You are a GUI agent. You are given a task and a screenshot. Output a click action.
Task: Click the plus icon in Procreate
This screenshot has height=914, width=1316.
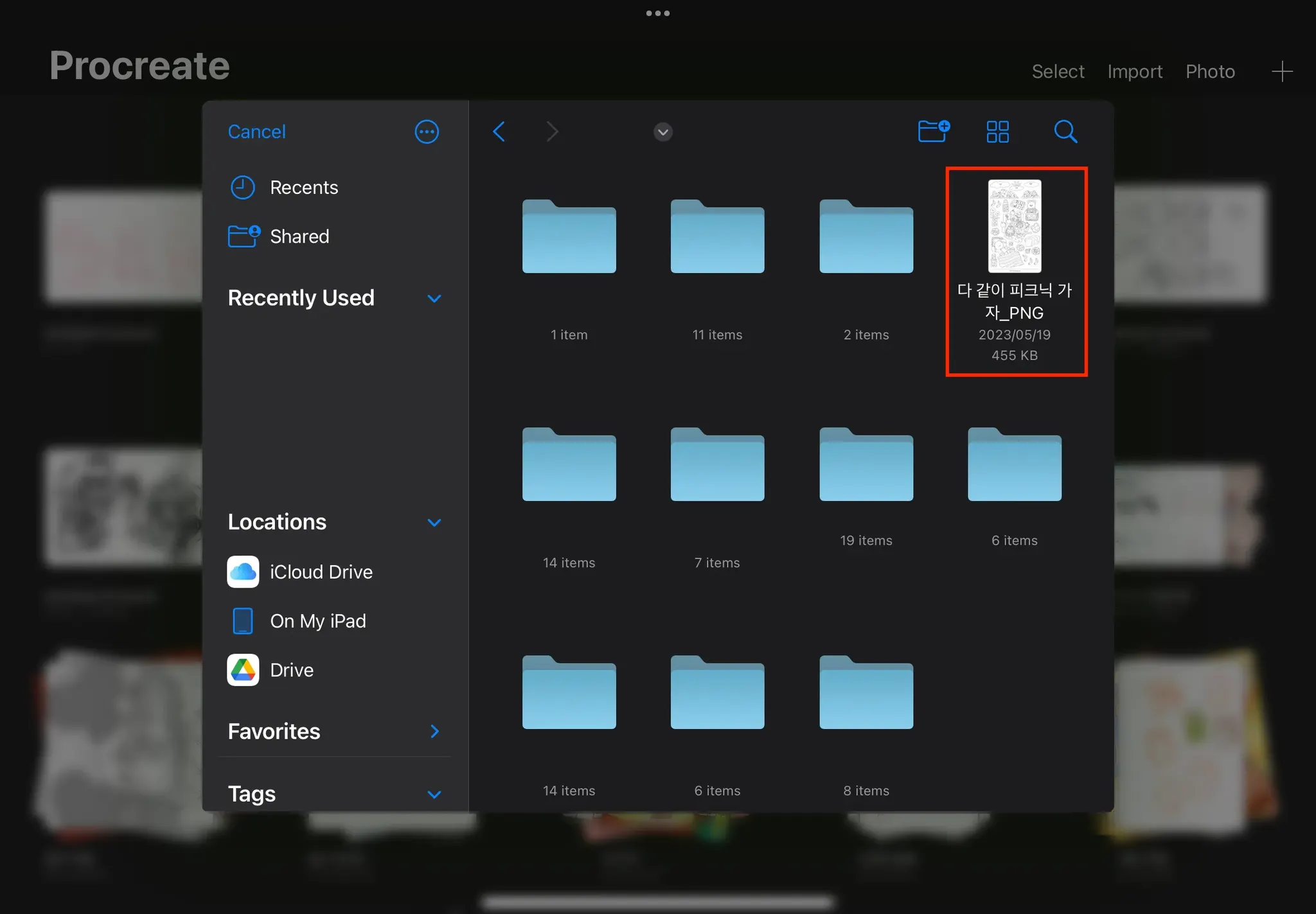pos(1281,71)
